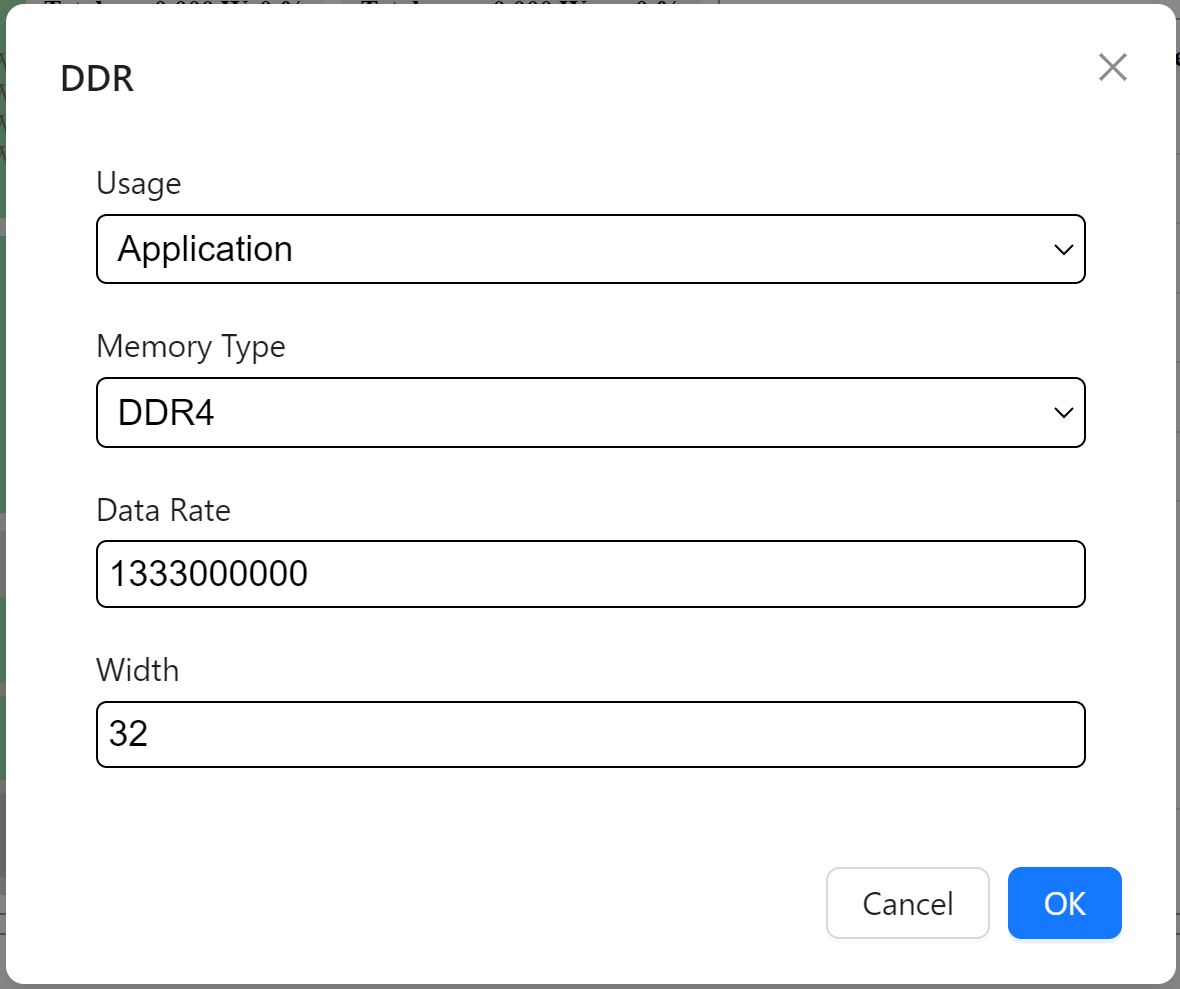This screenshot has height=989, width=1180.
Task: Click the Cancel button
Action: pos(908,903)
